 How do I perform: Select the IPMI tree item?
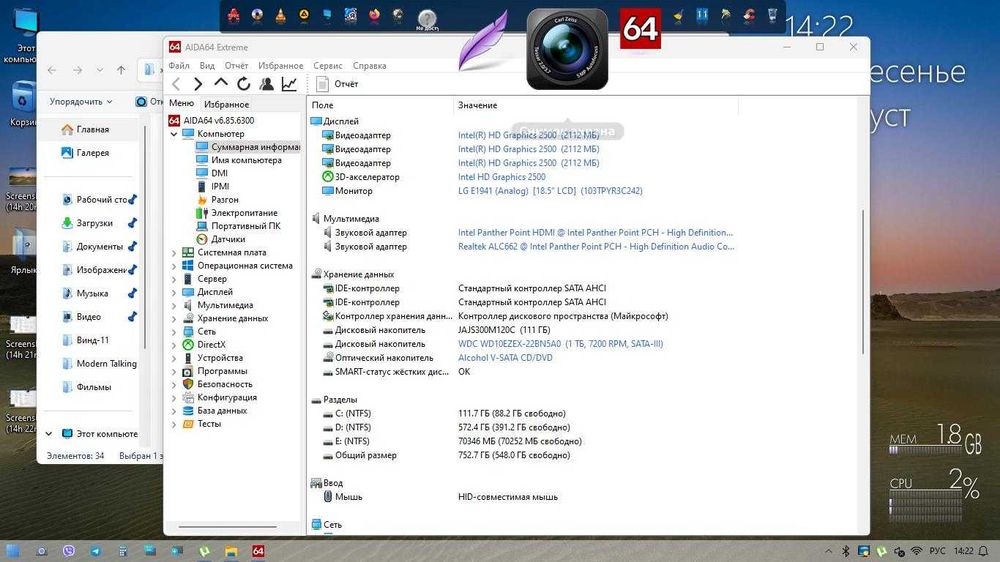point(212,186)
